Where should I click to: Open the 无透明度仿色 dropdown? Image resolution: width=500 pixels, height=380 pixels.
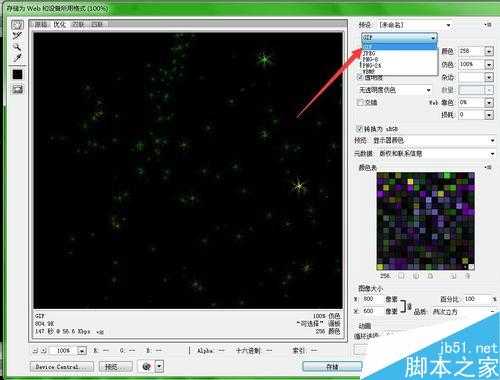[395, 90]
